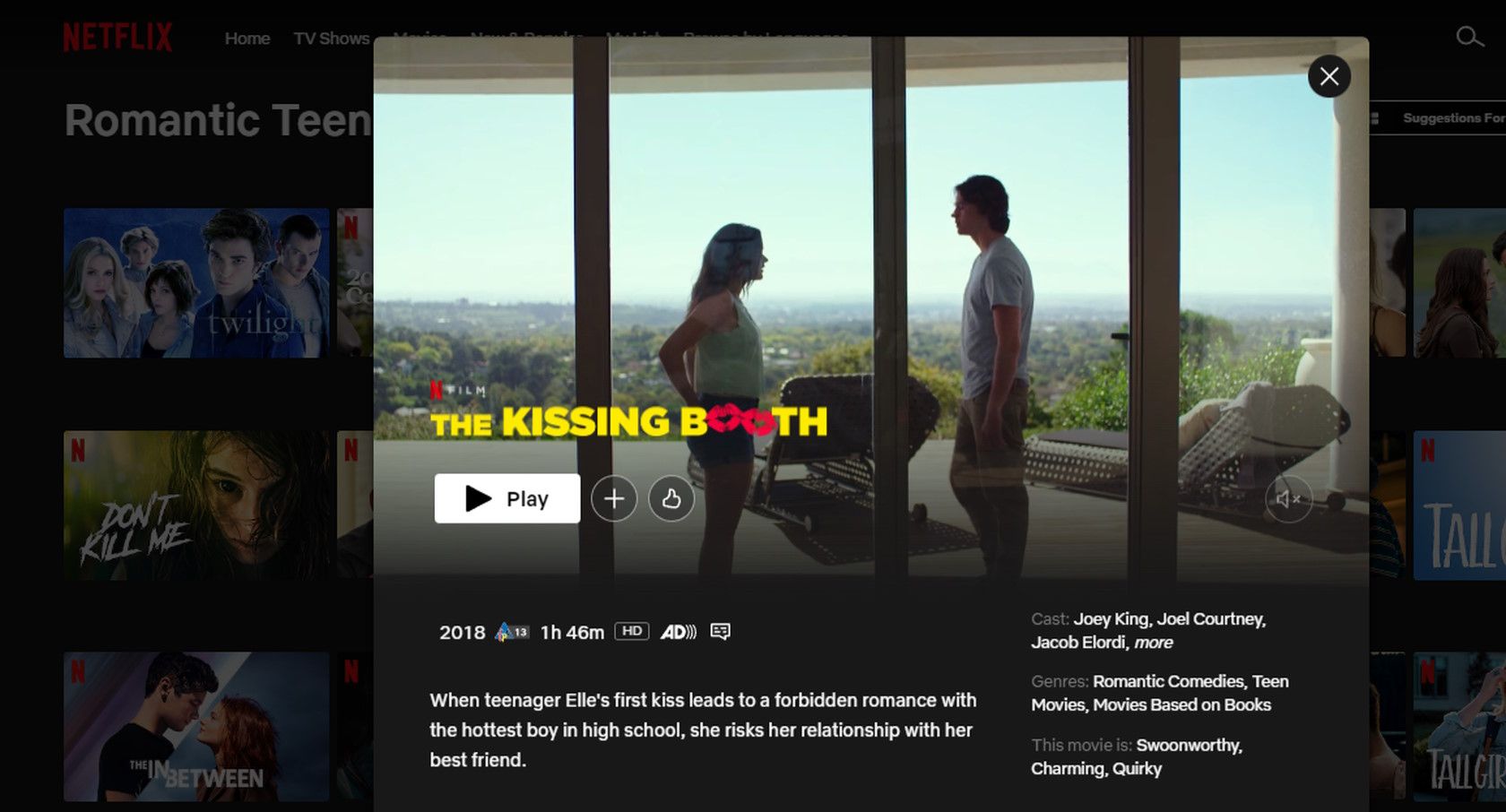This screenshot has width=1506, height=812.
Task: Go to the Home menu item
Action: coord(247,39)
